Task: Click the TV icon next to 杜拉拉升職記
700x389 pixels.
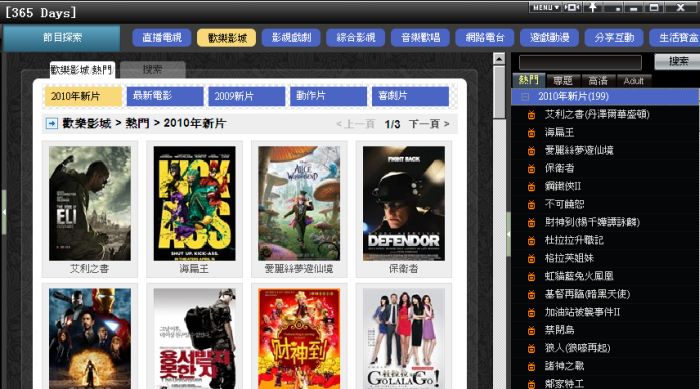Action: point(531,241)
